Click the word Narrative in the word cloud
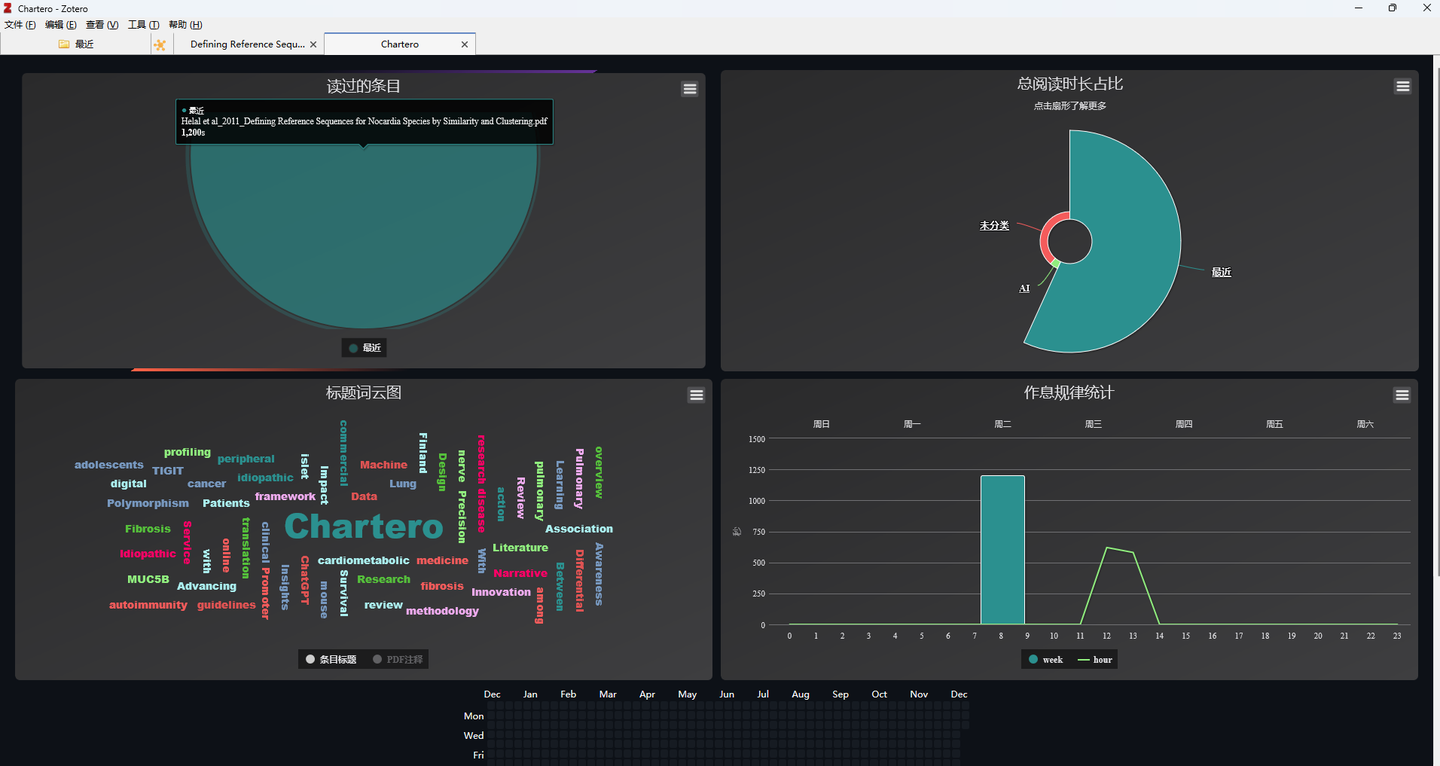 coord(520,574)
